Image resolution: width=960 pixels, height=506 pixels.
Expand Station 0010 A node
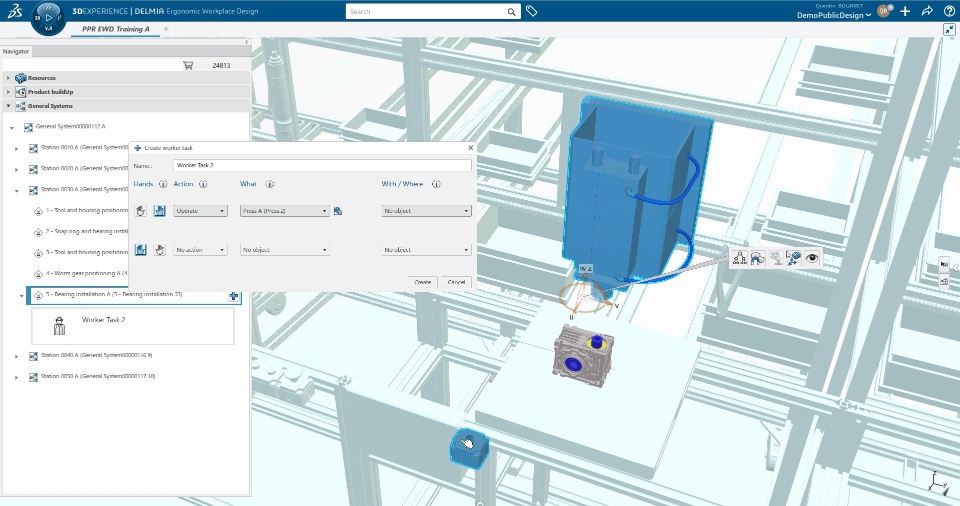click(17, 148)
